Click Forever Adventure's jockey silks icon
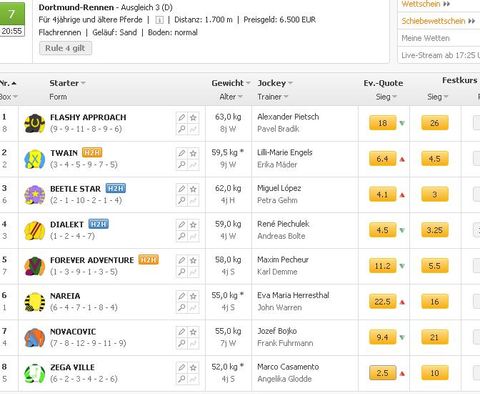This screenshot has height=394, width=480. (34, 266)
